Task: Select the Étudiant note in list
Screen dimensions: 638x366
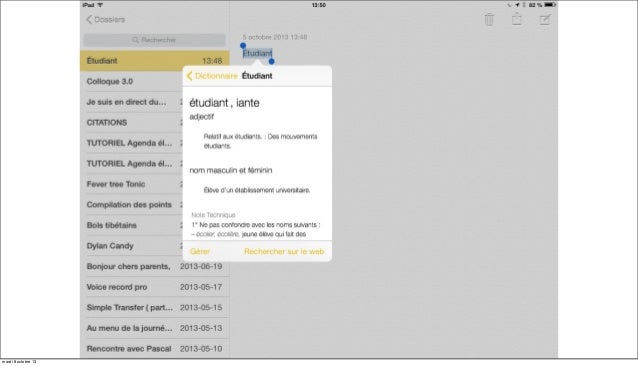Action: click(x=155, y=61)
